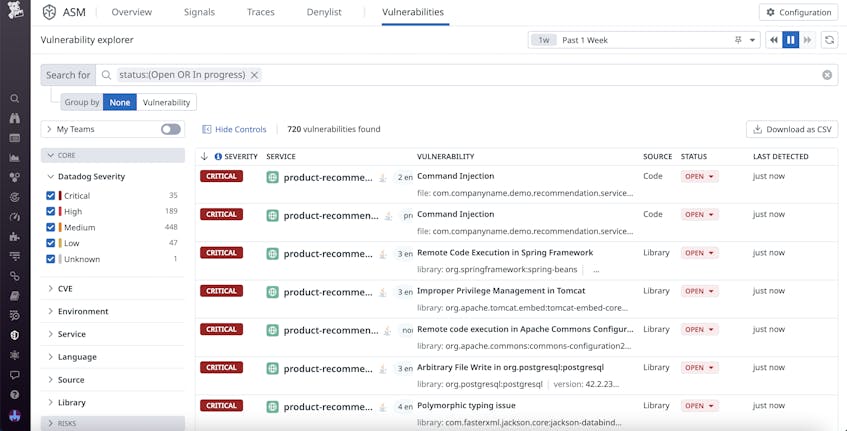Toggle the My Teams switch
Screen dimensions: 847x431
point(171,130)
